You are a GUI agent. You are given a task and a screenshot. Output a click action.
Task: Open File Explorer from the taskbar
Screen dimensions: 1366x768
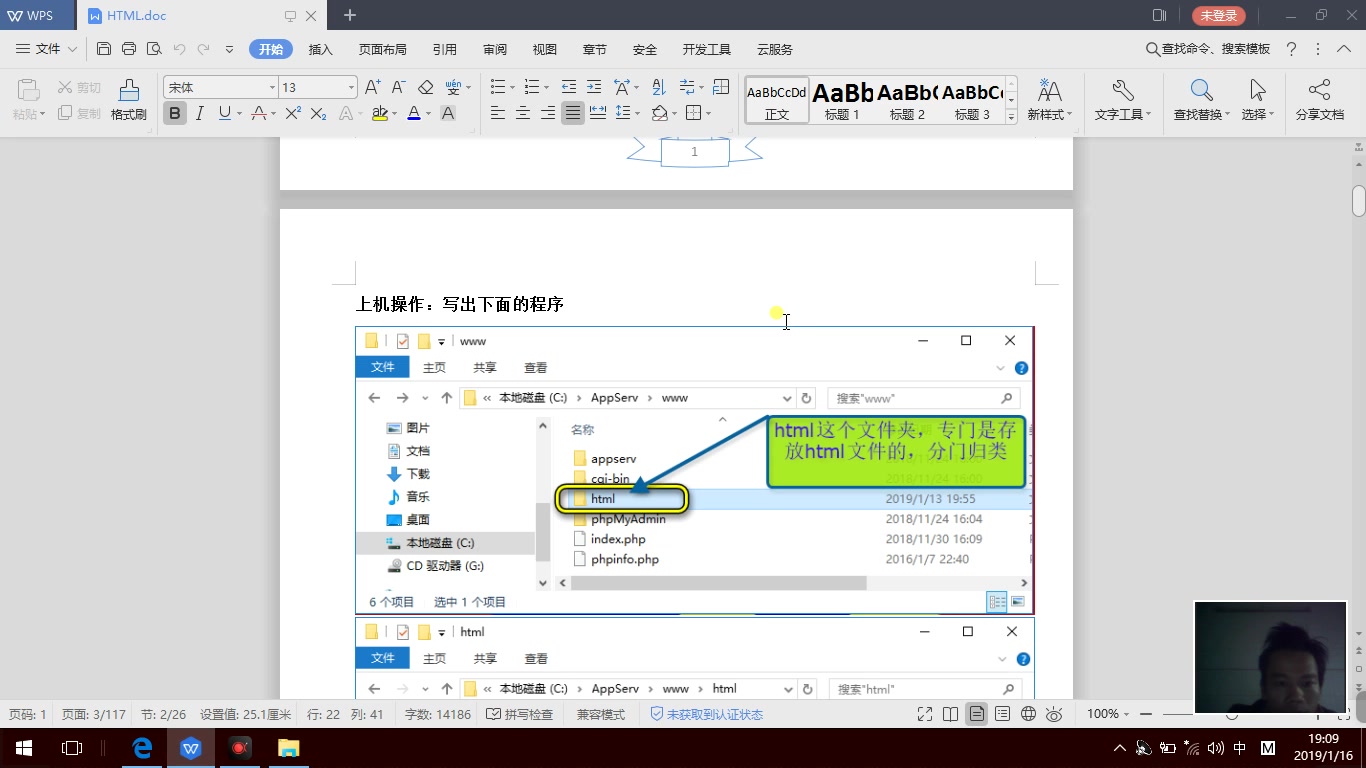[288, 747]
